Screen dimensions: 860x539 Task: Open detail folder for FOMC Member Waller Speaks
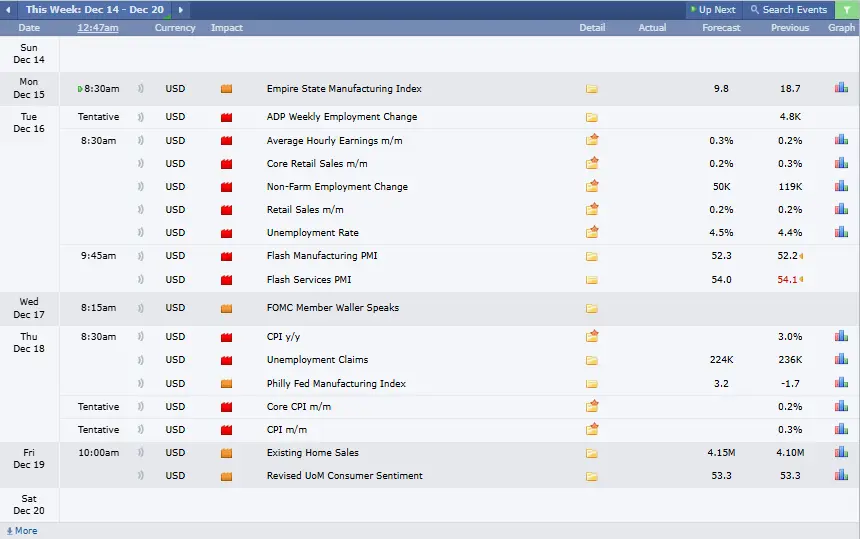coord(591,309)
